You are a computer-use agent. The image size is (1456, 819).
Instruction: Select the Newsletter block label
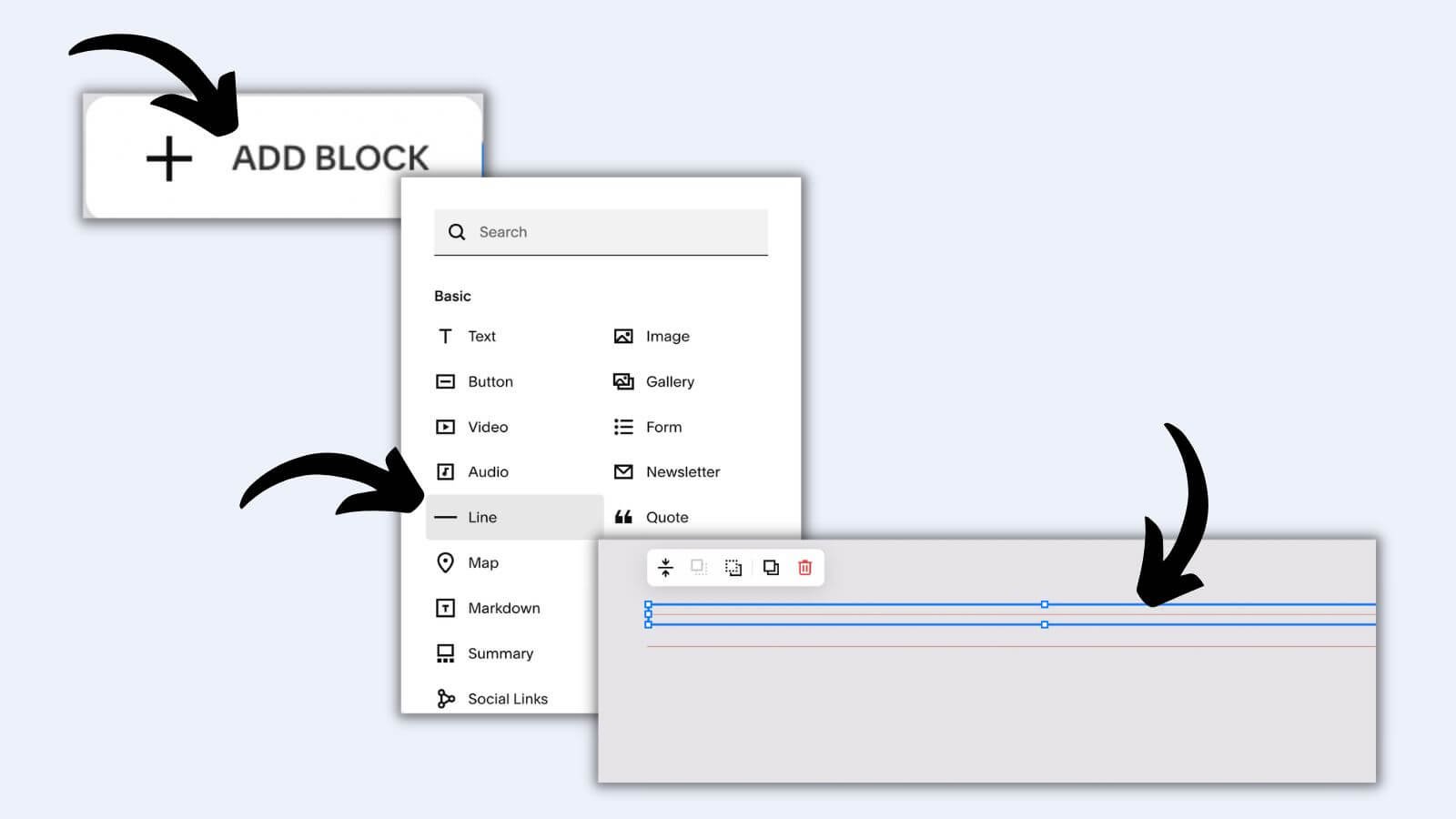point(682,471)
